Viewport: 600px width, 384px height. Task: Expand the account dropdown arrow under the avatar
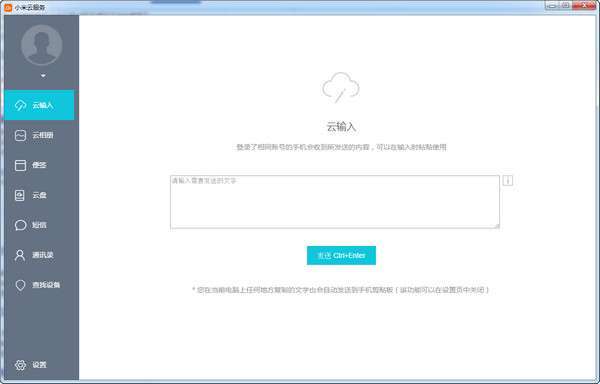pyautogui.click(x=43, y=76)
